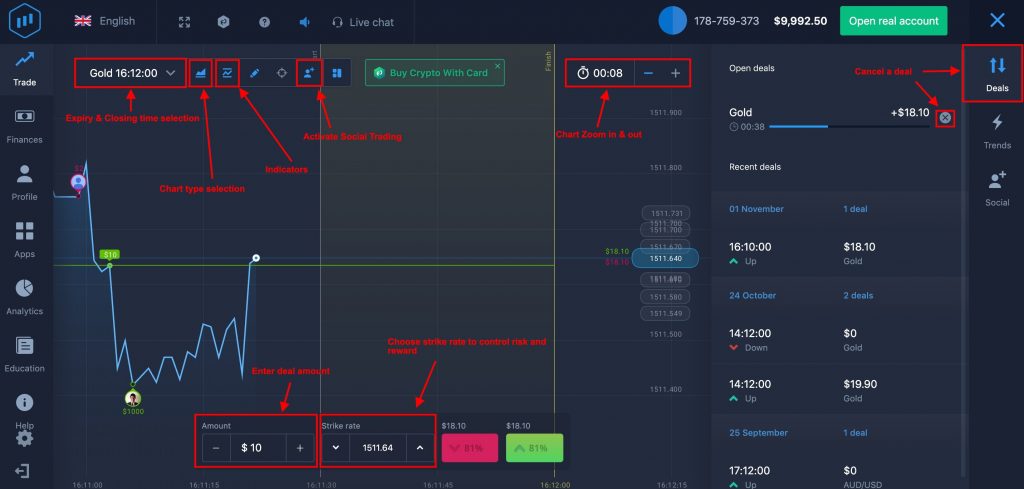Click the $ 10 amount field

(258, 448)
